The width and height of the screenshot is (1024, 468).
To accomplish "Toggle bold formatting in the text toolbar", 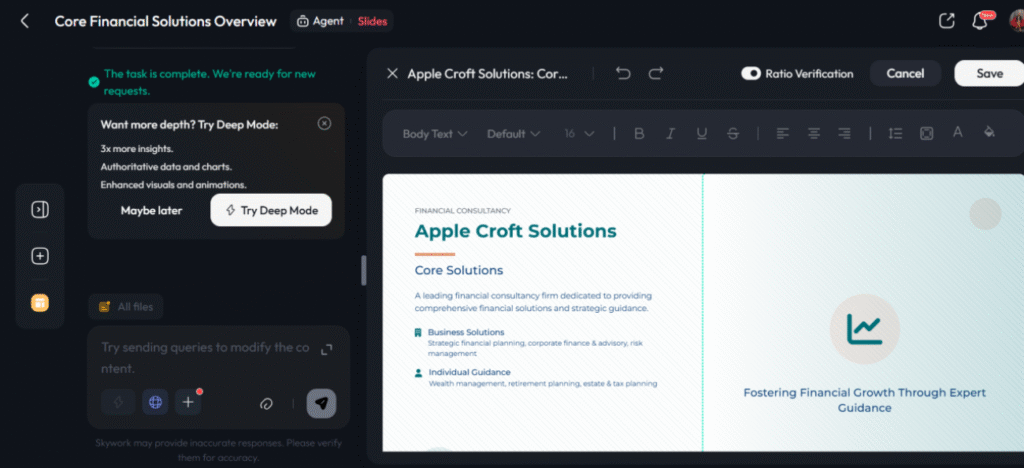I will [639, 133].
